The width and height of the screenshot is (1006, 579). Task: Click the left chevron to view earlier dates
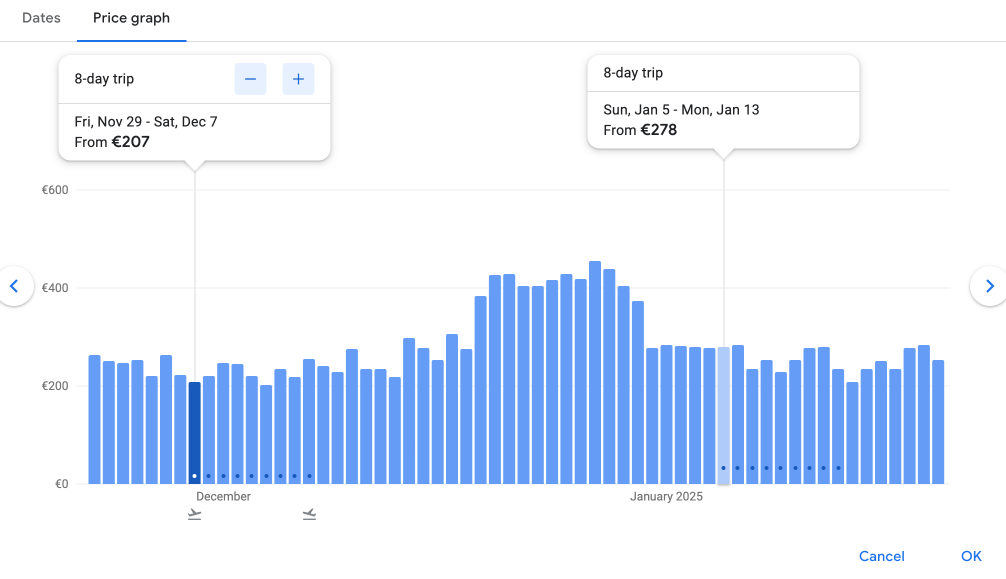tap(15, 286)
